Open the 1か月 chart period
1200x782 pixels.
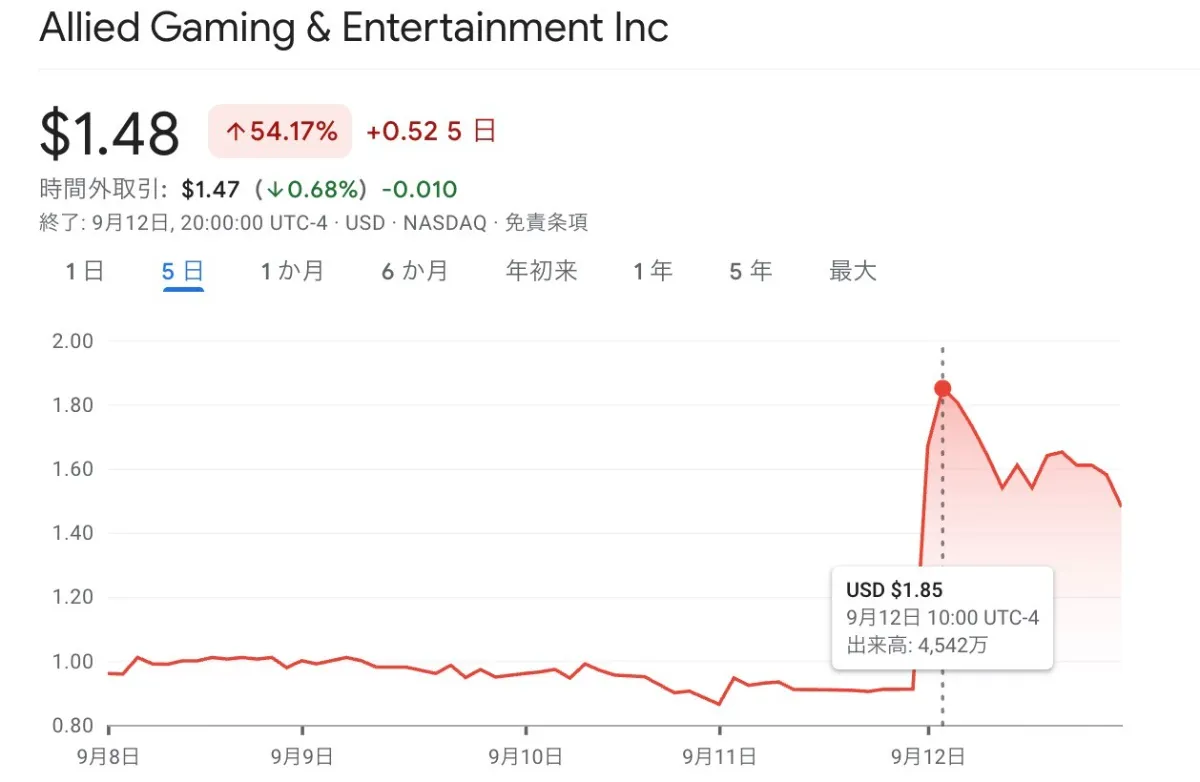tap(293, 270)
